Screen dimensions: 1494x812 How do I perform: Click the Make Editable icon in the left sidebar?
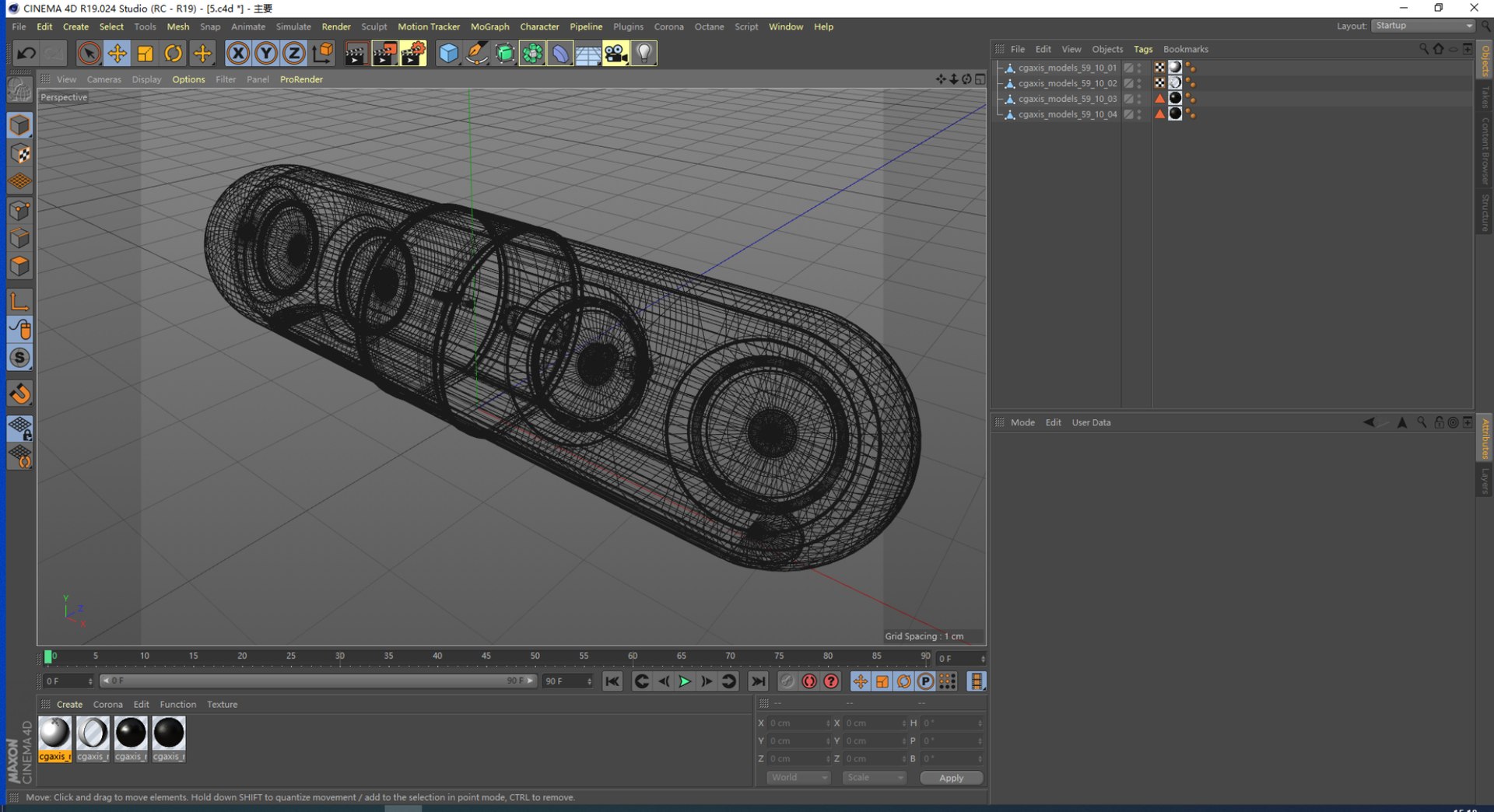[x=20, y=90]
